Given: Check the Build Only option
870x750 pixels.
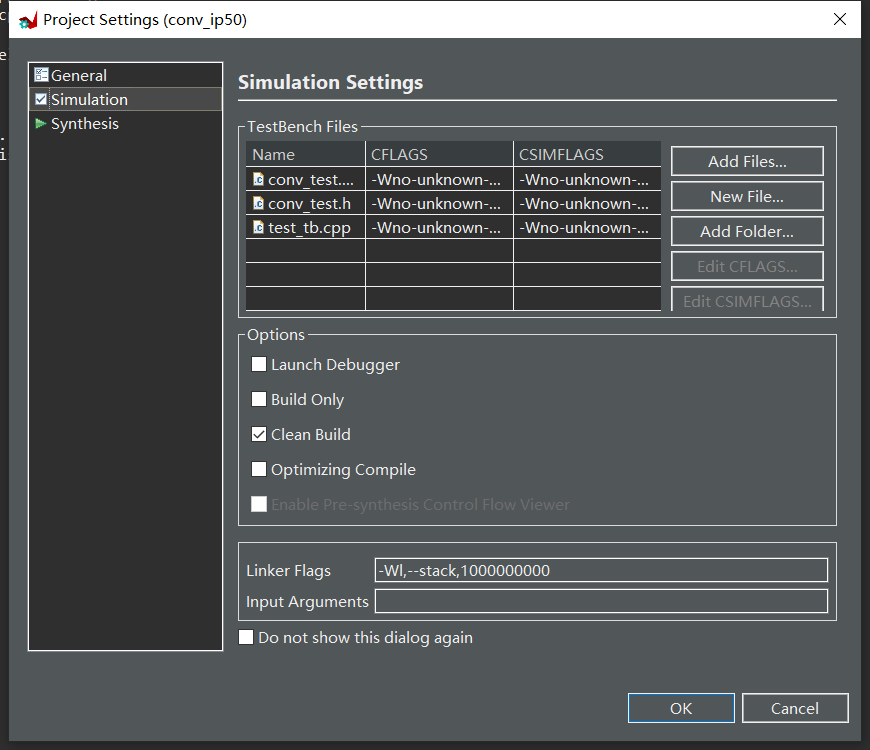Looking at the screenshot, I should pos(259,399).
